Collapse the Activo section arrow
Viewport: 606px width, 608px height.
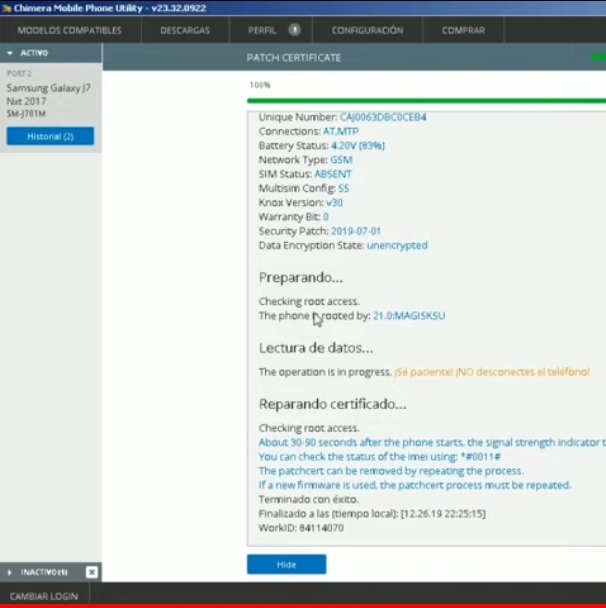pos(10,53)
